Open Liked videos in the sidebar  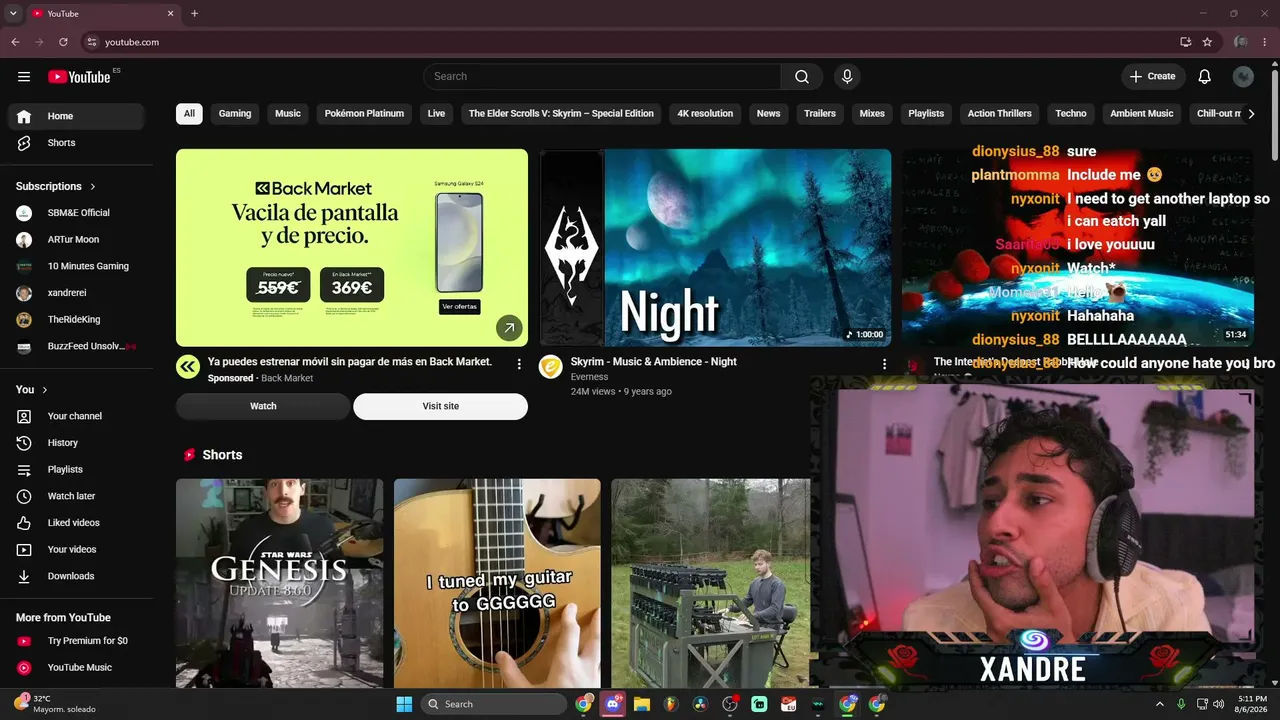tap(76, 523)
